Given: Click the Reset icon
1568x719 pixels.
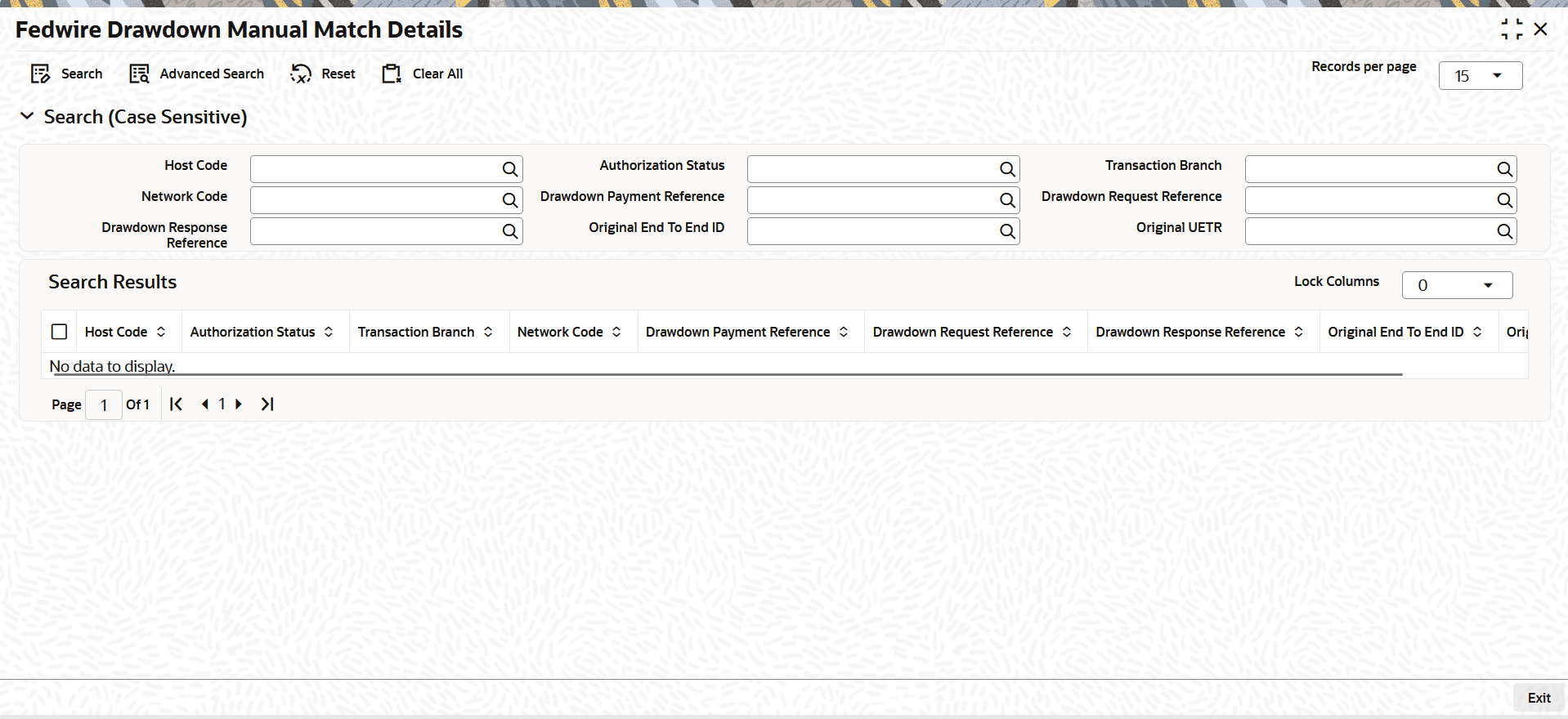Looking at the screenshot, I should tap(301, 74).
